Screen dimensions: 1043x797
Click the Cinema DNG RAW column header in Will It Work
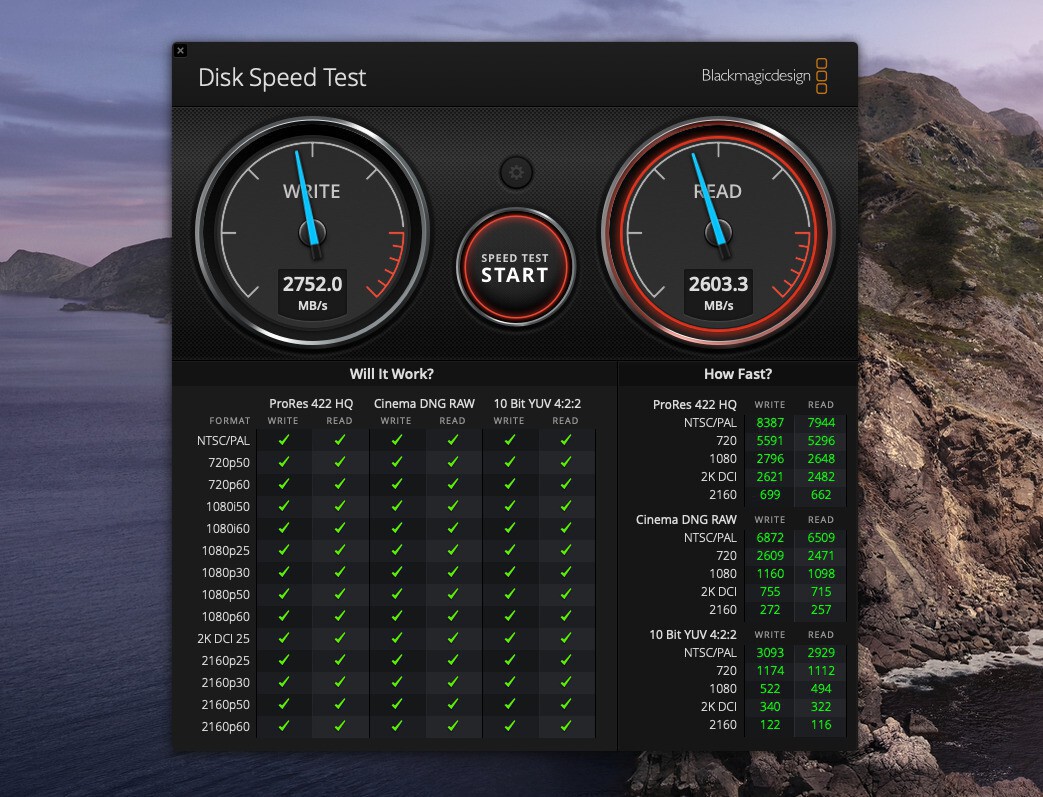(x=424, y=404)
